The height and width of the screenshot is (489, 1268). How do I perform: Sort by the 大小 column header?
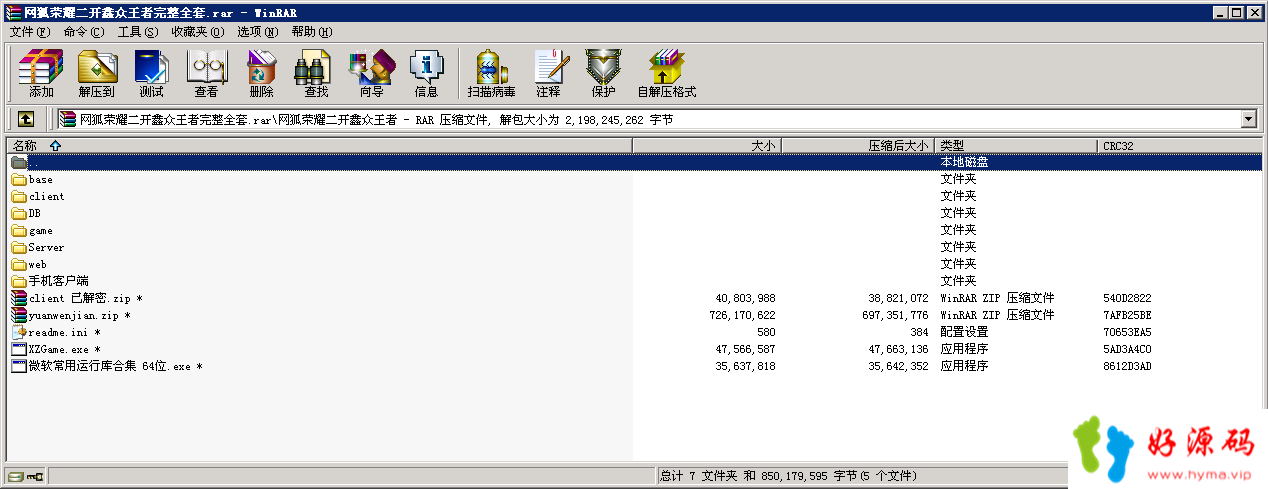click(707, 146)
